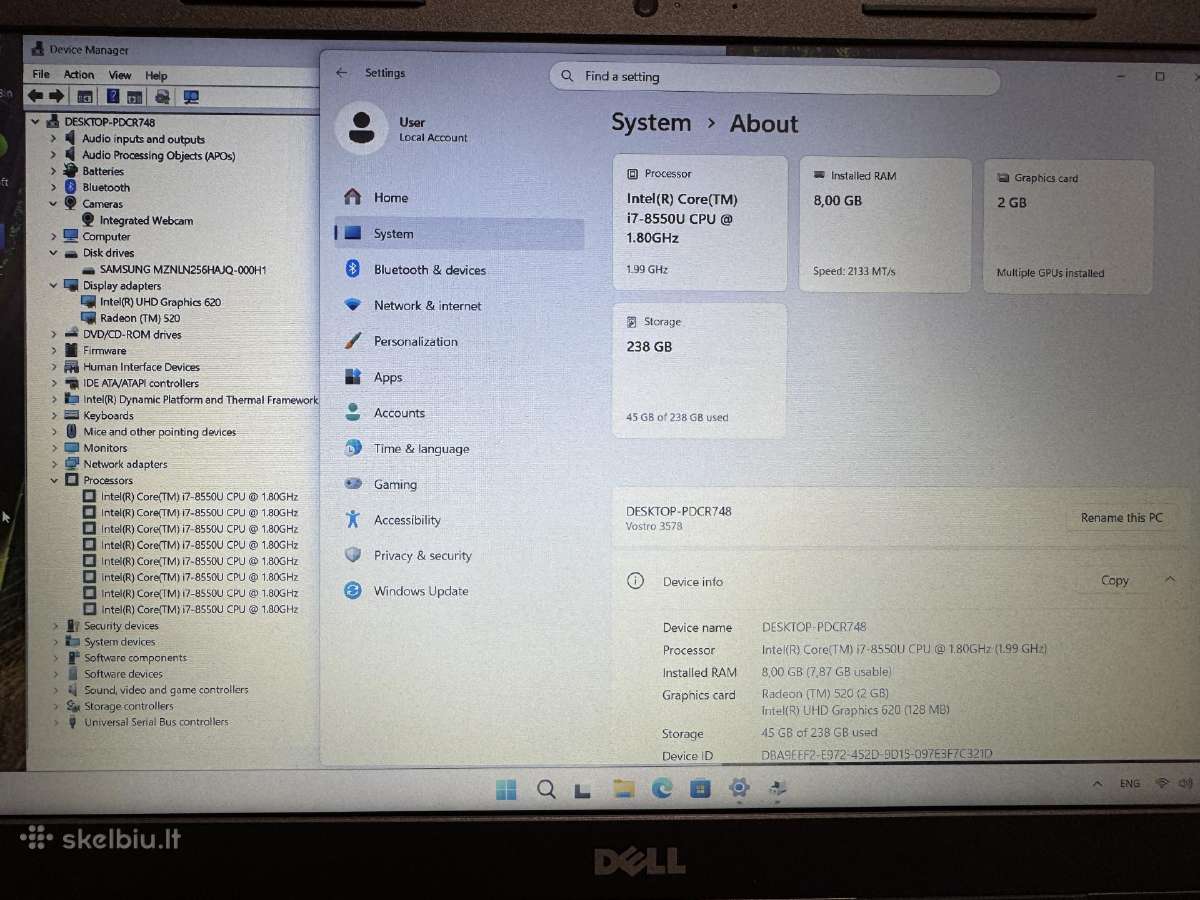
Task: Click Forward arrow in Device Manager toolbar
Action: tap(57, 96)
